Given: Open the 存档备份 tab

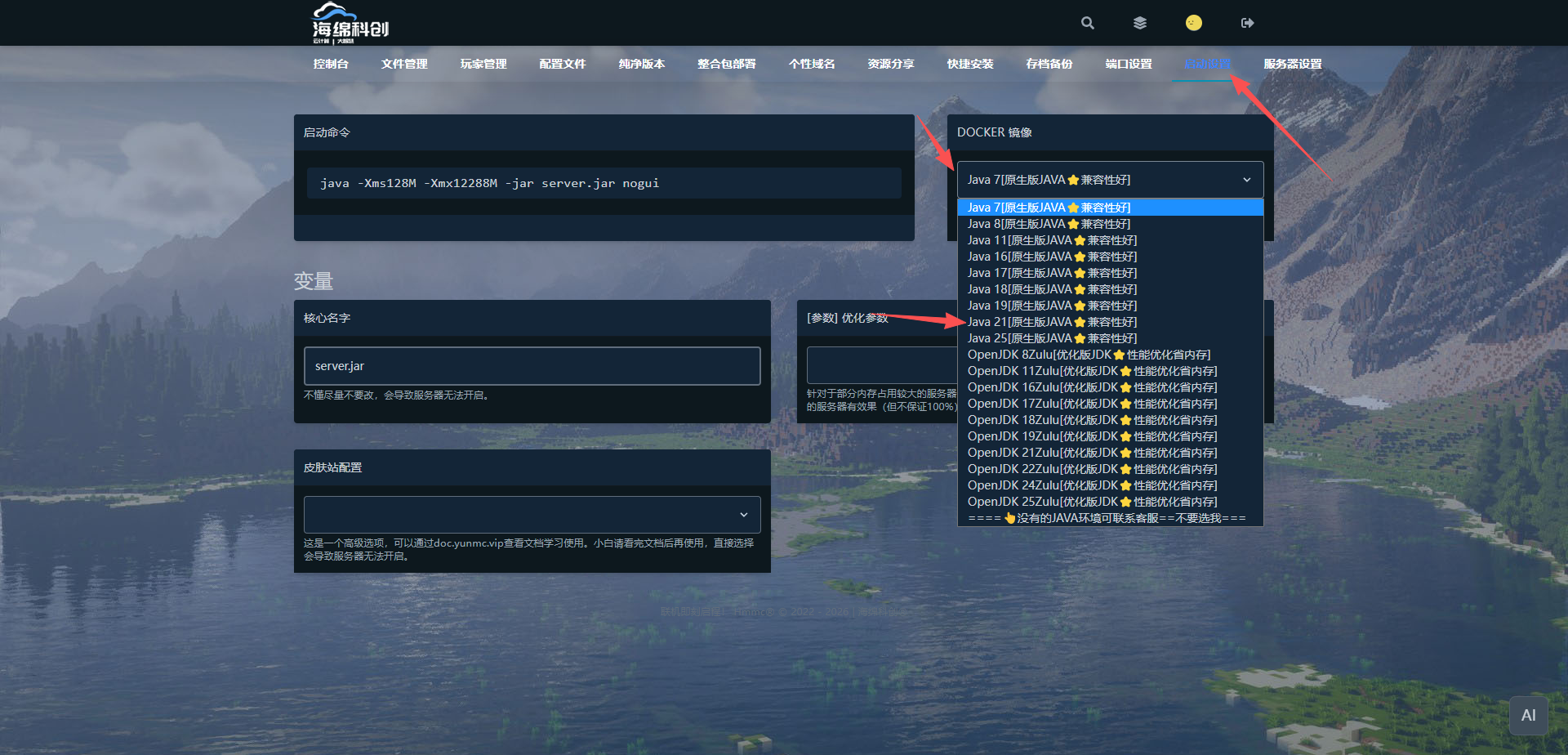Looking at the screenshot, I should (1049, 64).
